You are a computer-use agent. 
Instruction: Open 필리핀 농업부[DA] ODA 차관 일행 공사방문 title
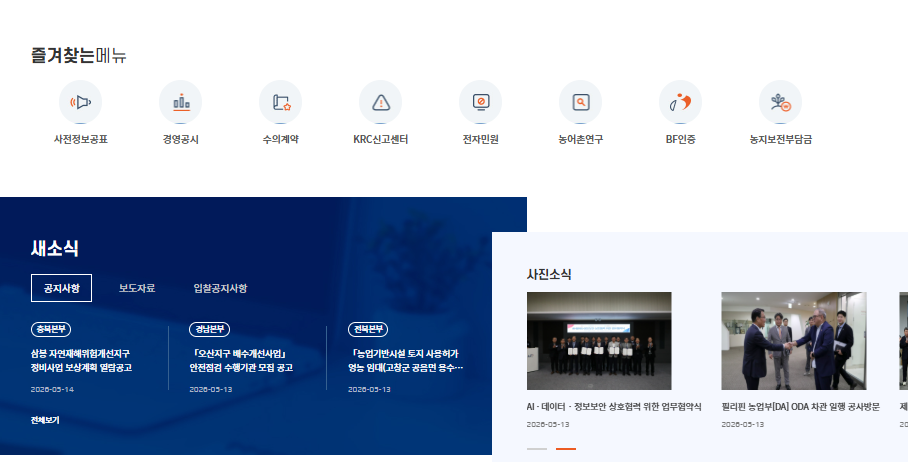(801, 407)
